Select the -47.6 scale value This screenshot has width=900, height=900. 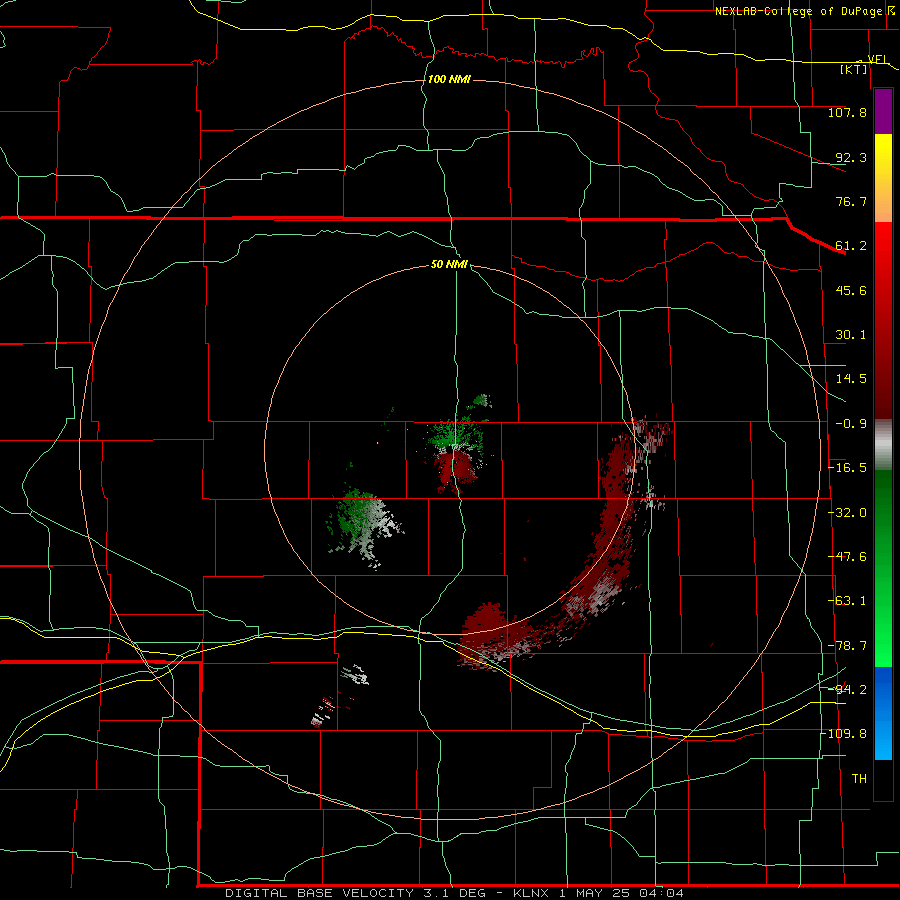(x=847, y=557)
